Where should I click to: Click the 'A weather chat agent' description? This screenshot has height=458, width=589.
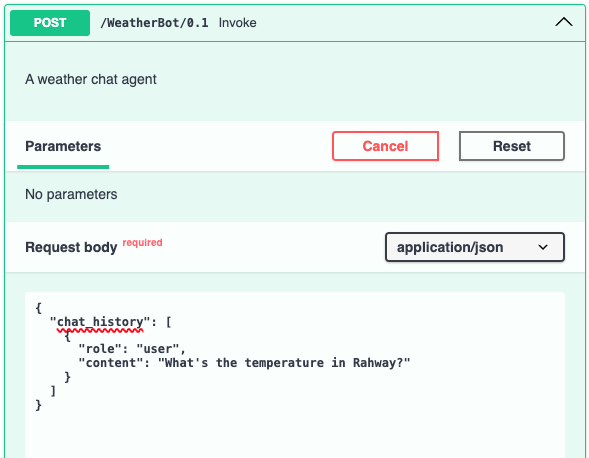91,79
